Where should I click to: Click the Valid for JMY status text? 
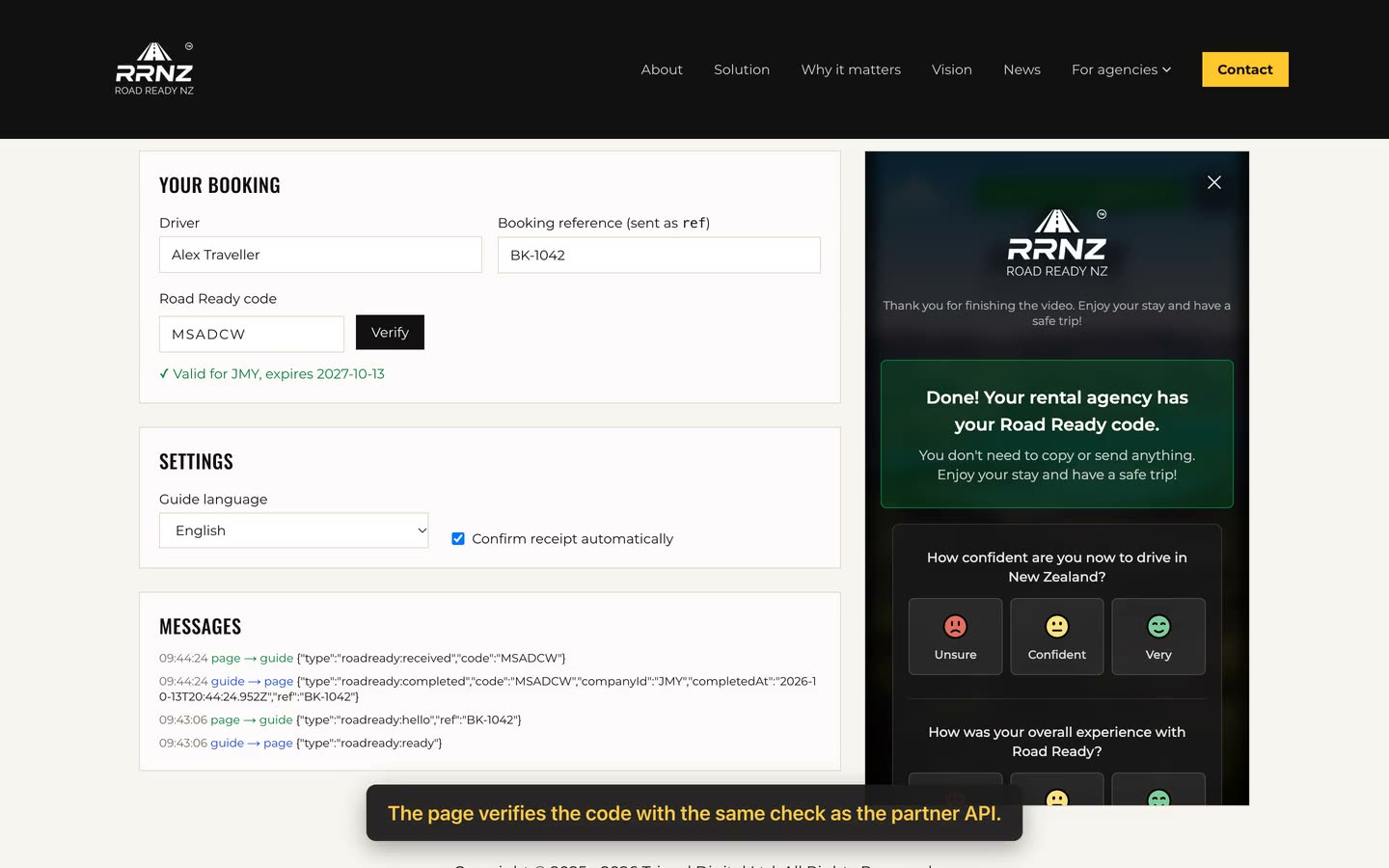click(272, 373)
